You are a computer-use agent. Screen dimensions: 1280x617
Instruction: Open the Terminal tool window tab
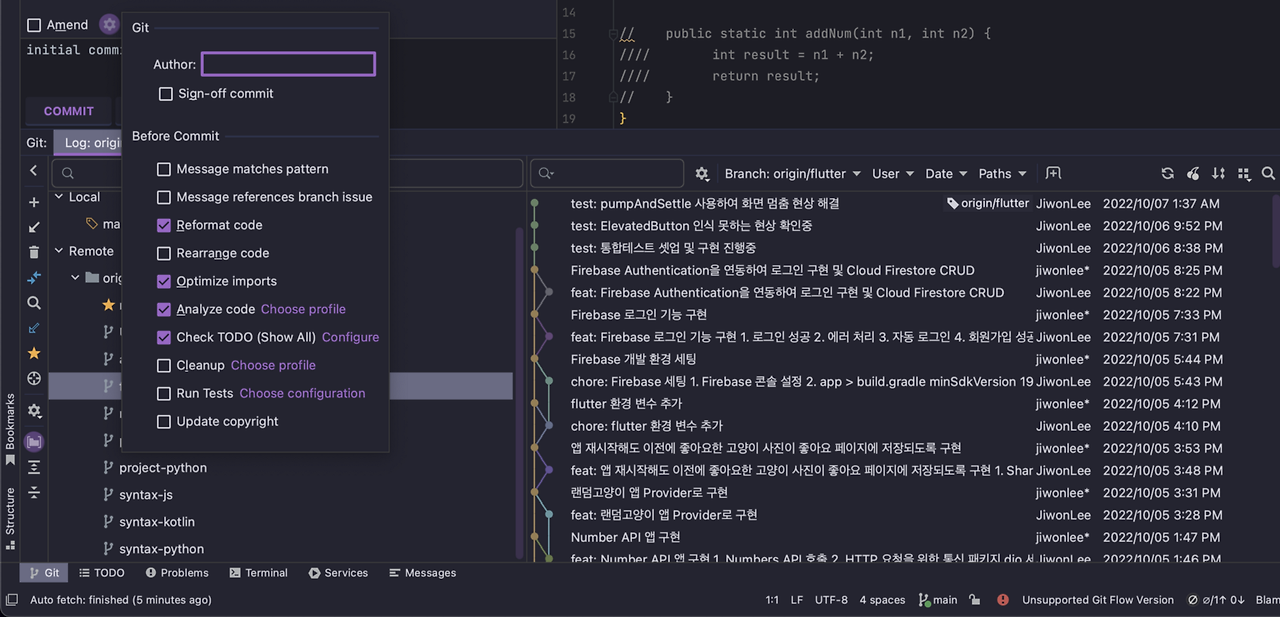click(x=258, y=573)
